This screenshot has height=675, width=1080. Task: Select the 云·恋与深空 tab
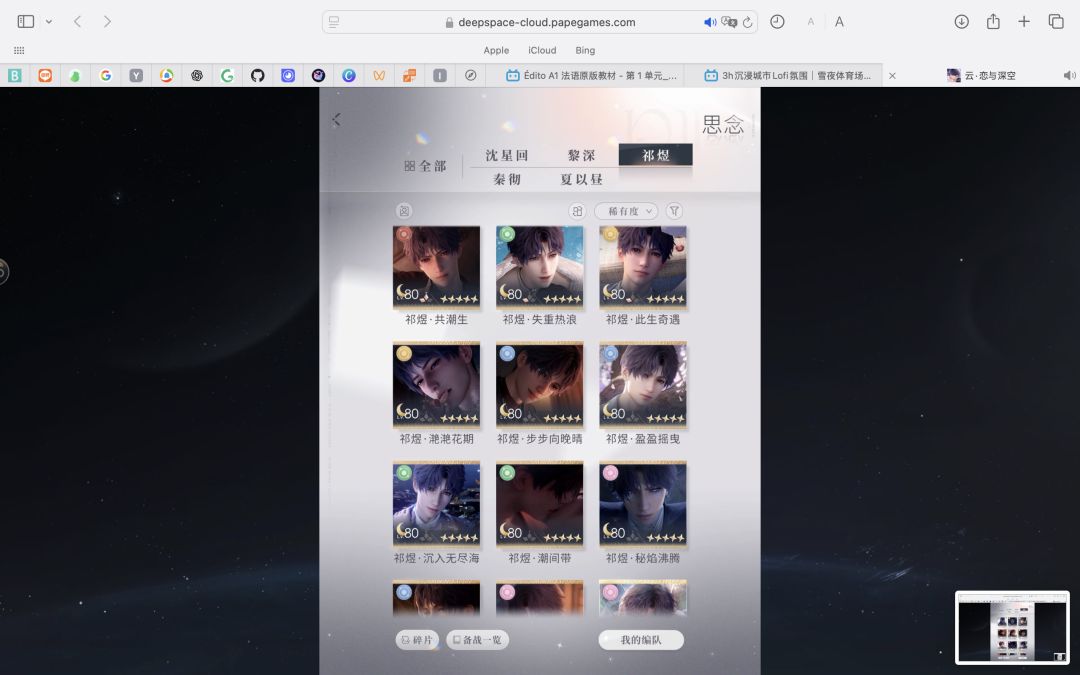click(x=981, y=76)
